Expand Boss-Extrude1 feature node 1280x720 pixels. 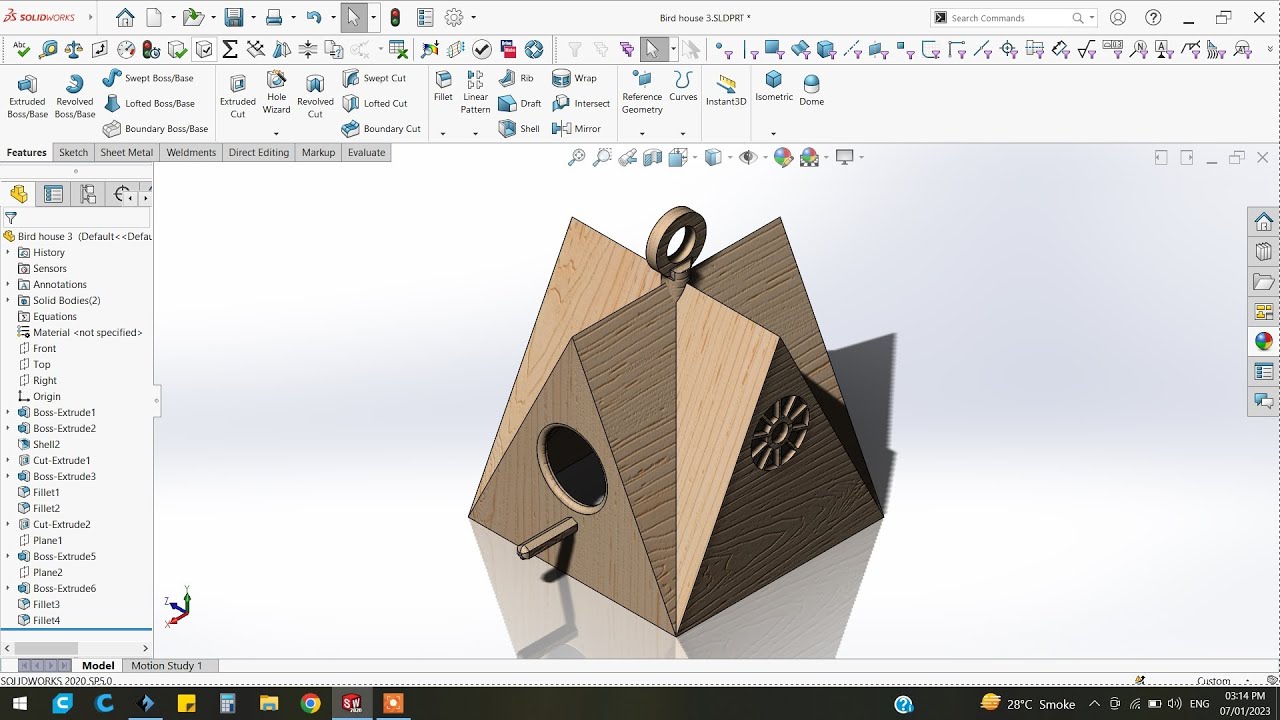point(8,412)
